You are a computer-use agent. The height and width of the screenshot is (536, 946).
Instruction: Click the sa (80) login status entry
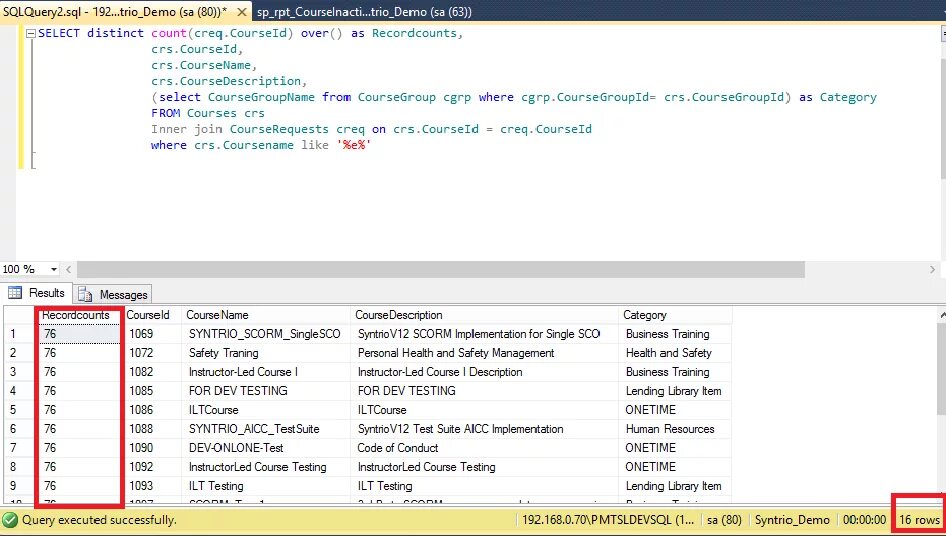[724, 520]
